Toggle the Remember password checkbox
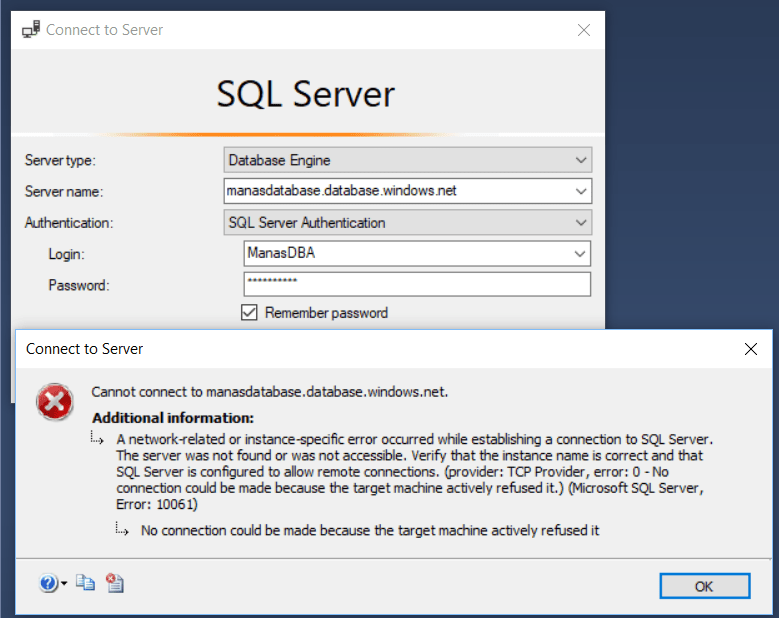The width and height of the screenshot is (779, 618). tap(249, 312)
